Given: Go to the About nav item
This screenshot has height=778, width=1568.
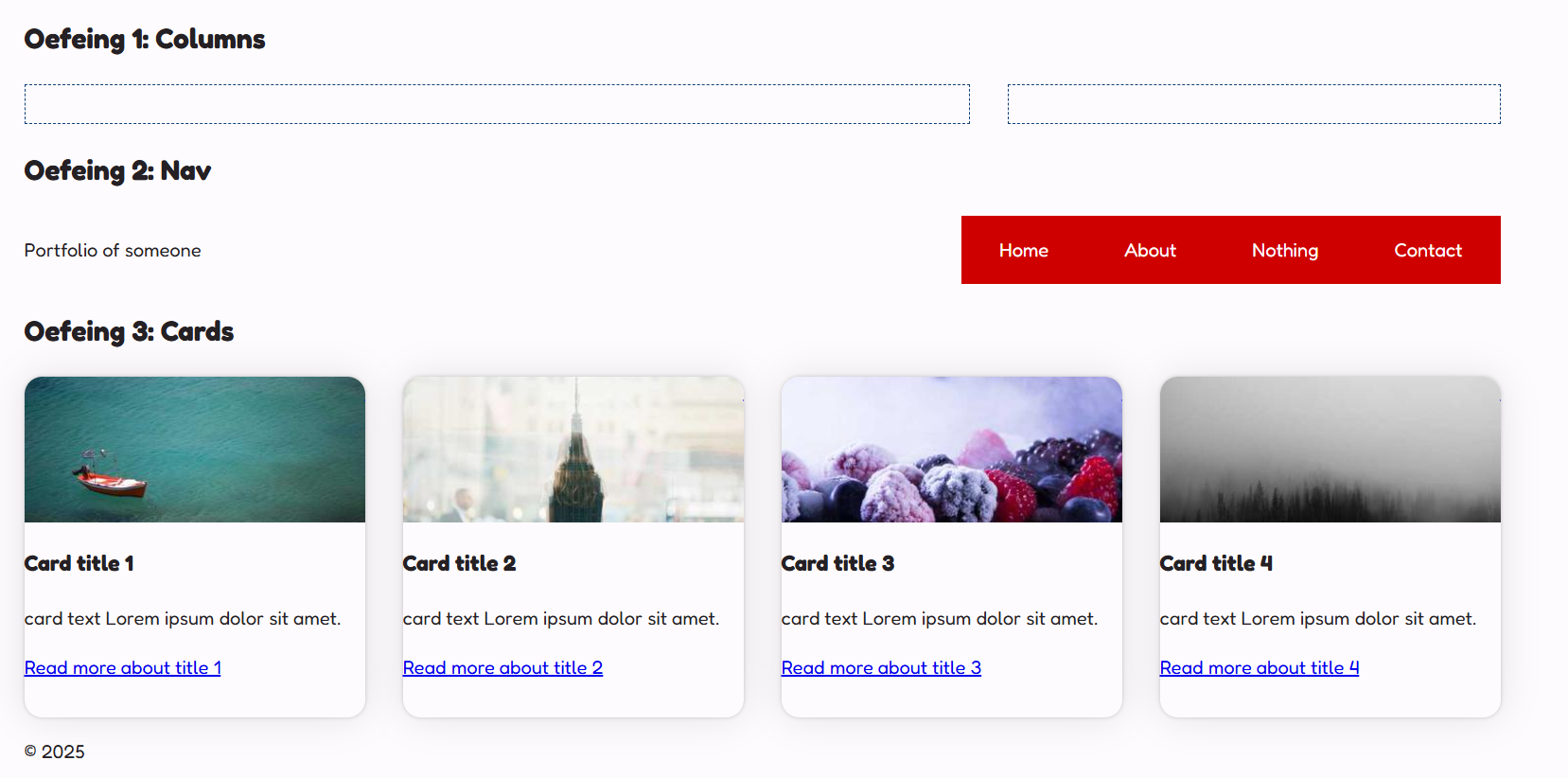Looking at the screenshot, I should click(x=1150, y=251).
